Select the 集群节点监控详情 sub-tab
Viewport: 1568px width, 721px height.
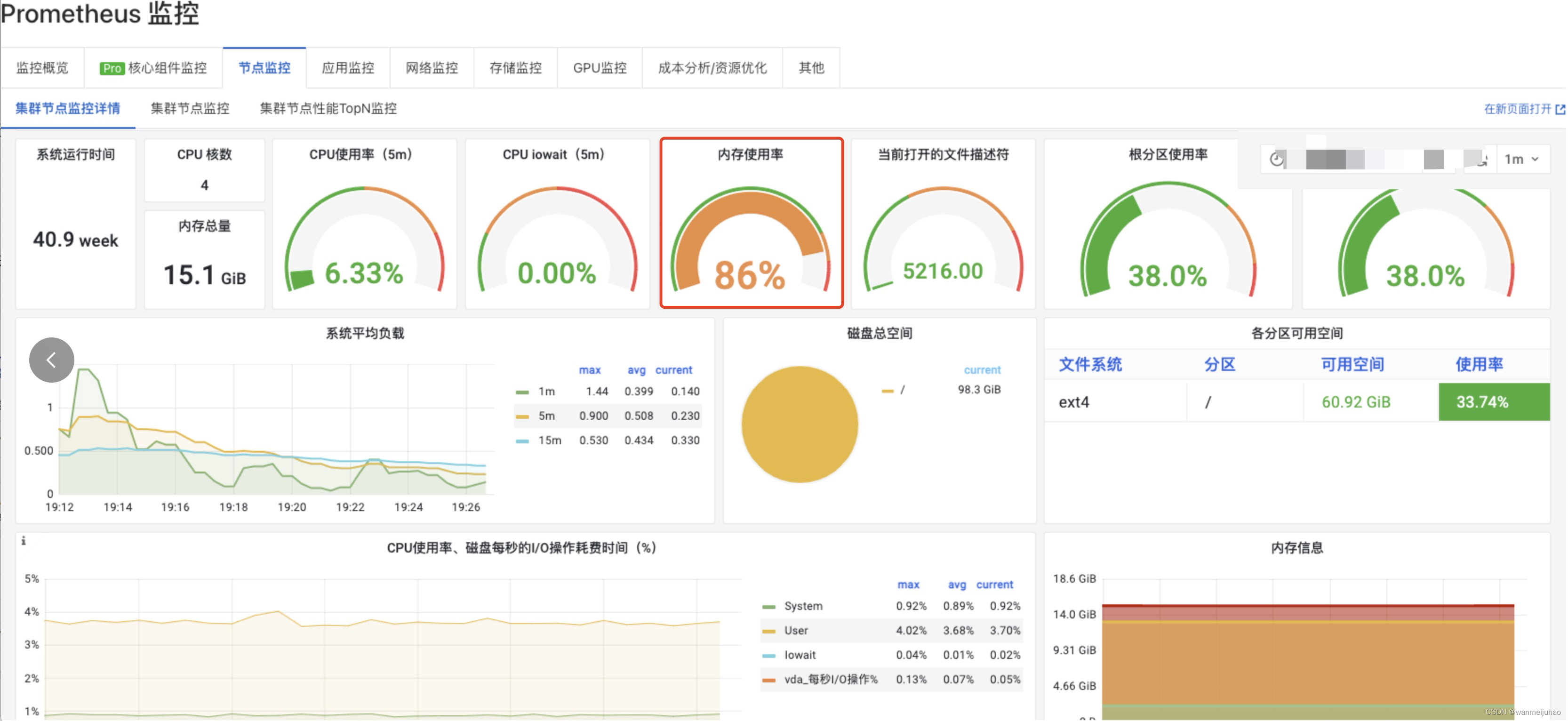coord(68,108)
